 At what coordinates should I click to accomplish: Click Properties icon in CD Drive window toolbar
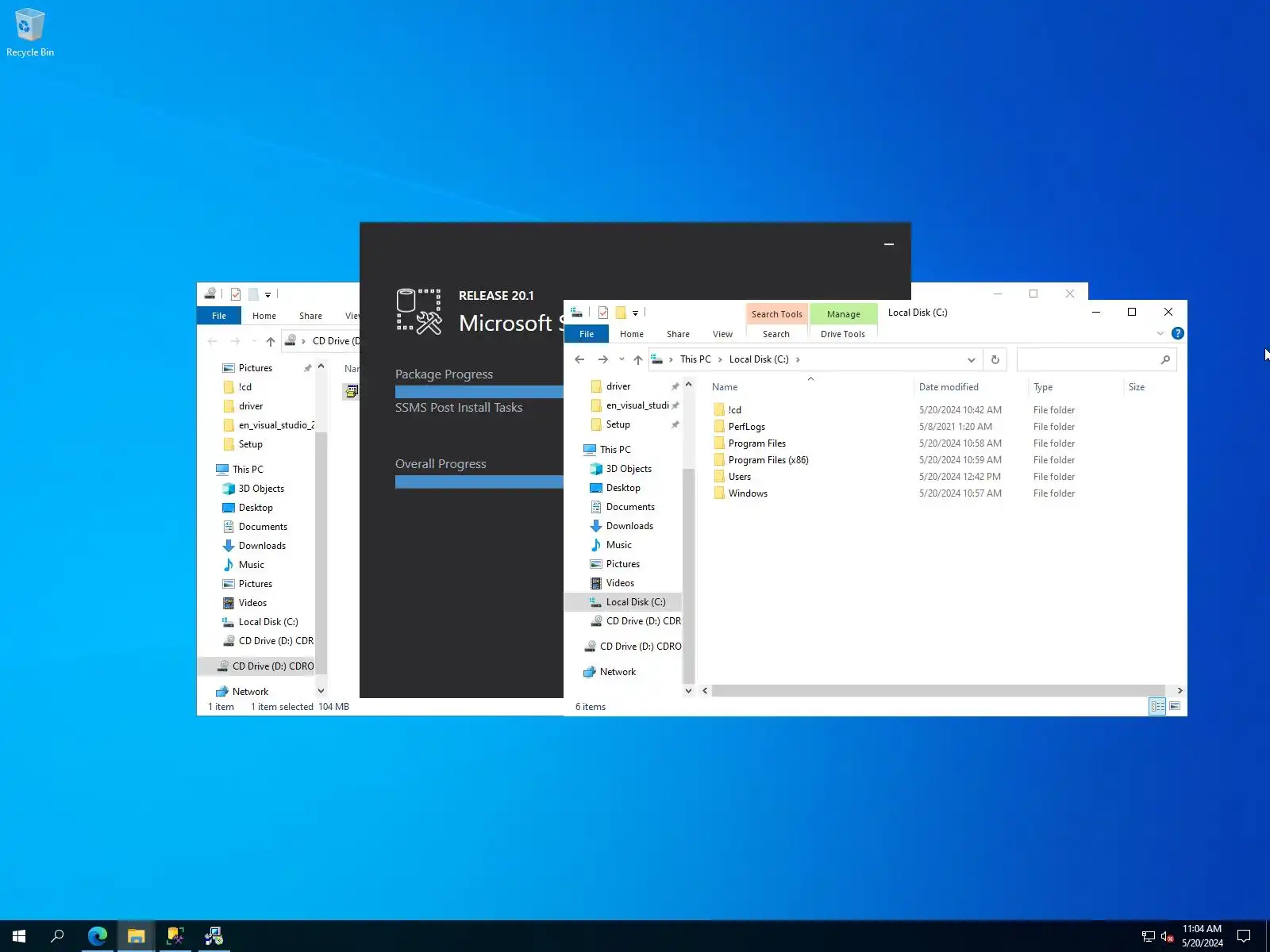[x=236, y=294]
